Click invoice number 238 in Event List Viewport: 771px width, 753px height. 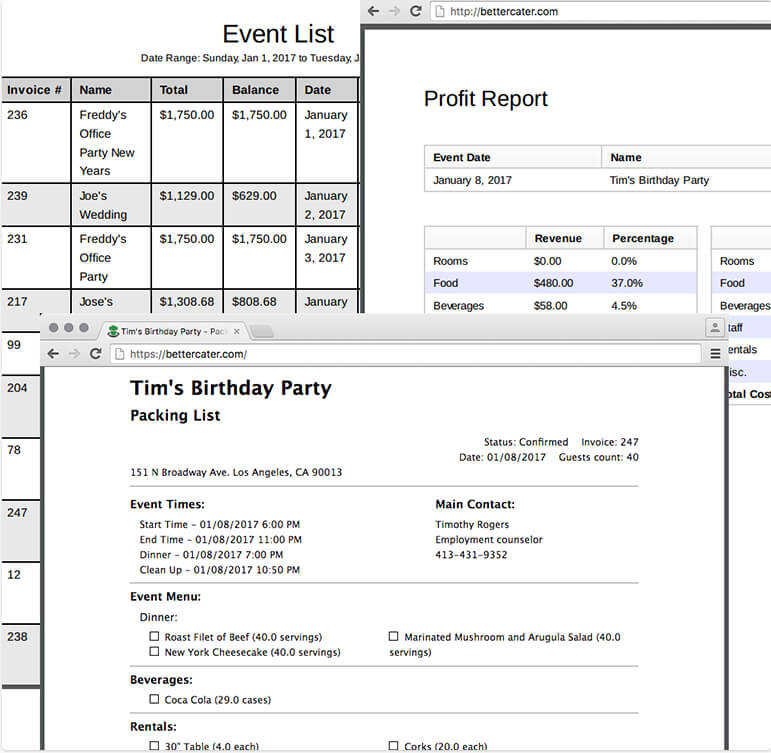(x=17, y=636)
